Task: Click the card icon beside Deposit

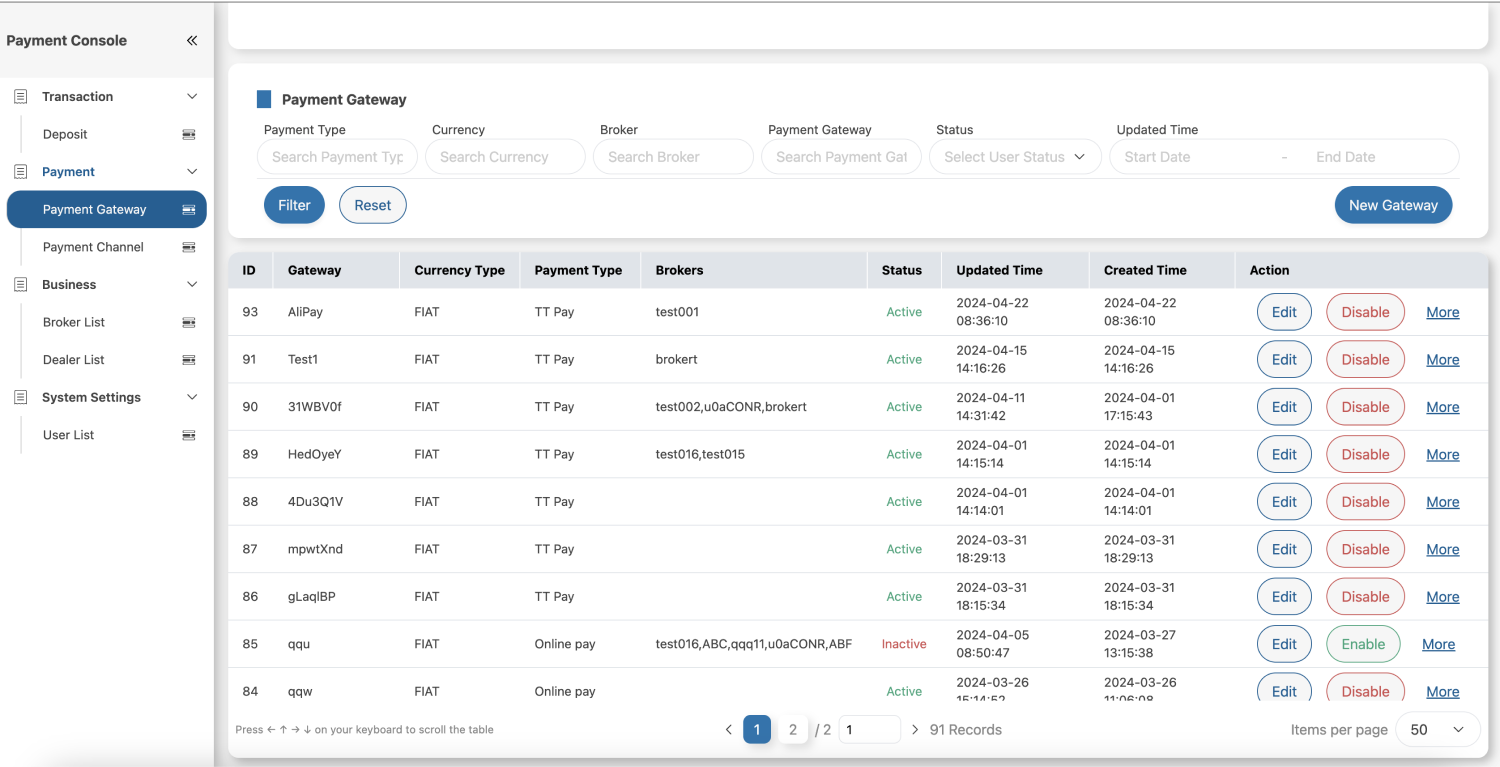Action: point(188,134)
